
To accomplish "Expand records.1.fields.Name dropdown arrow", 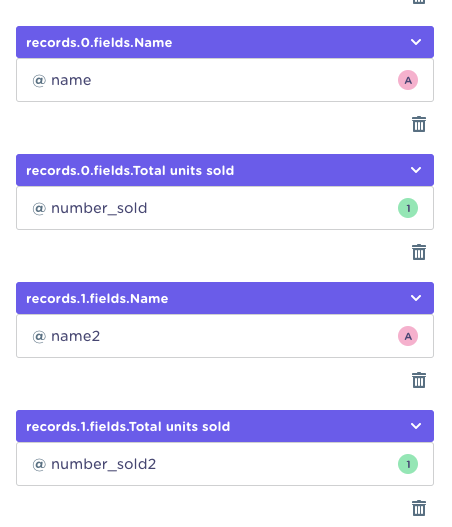I will tap(416, 298).
